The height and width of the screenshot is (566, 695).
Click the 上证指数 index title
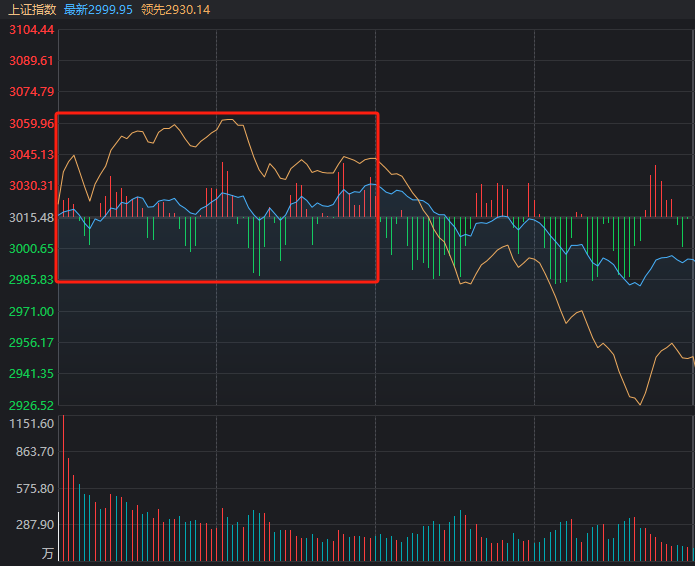tap(32, 9)
